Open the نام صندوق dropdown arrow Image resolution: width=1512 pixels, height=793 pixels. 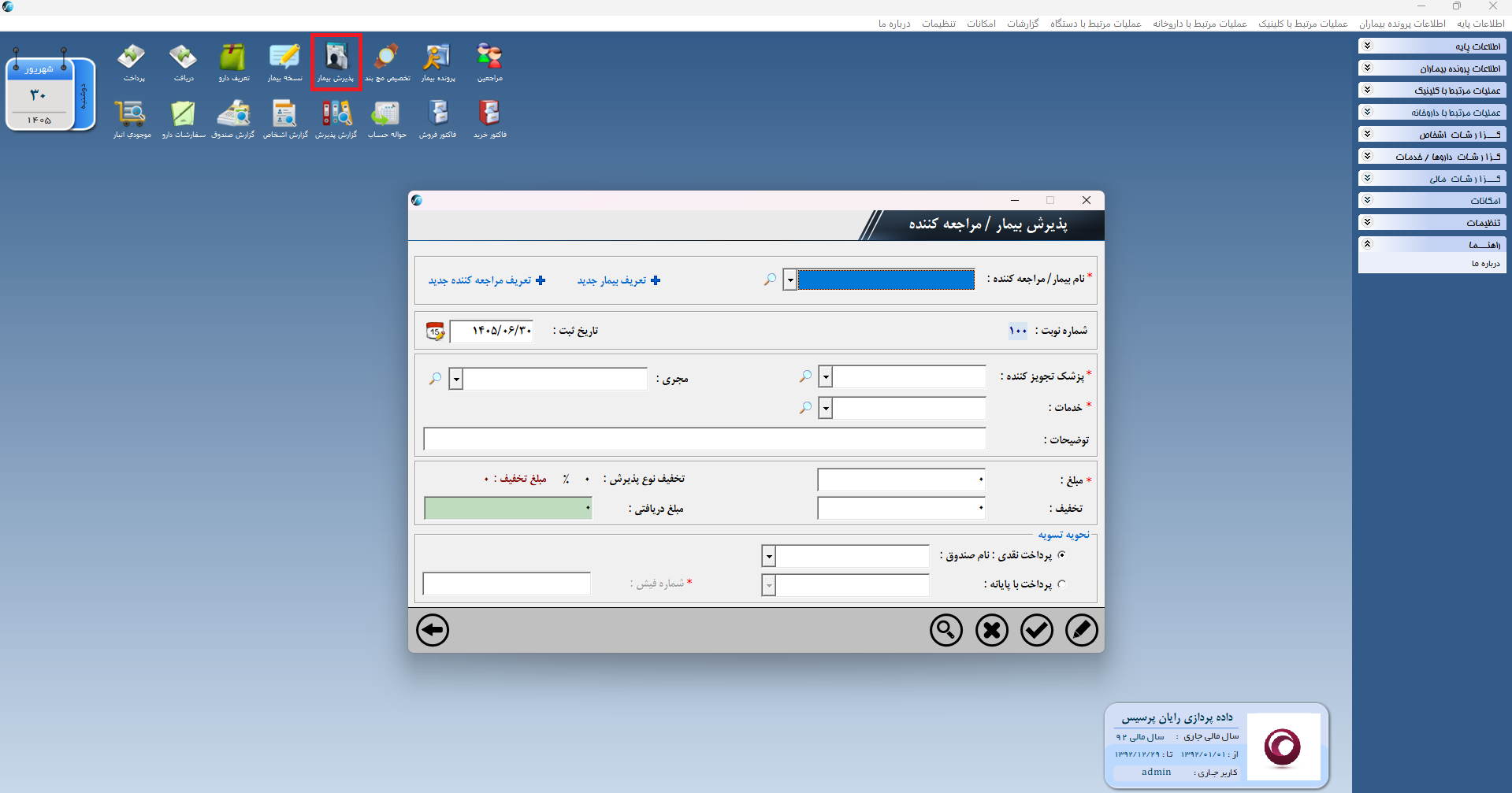click(768, 557)
